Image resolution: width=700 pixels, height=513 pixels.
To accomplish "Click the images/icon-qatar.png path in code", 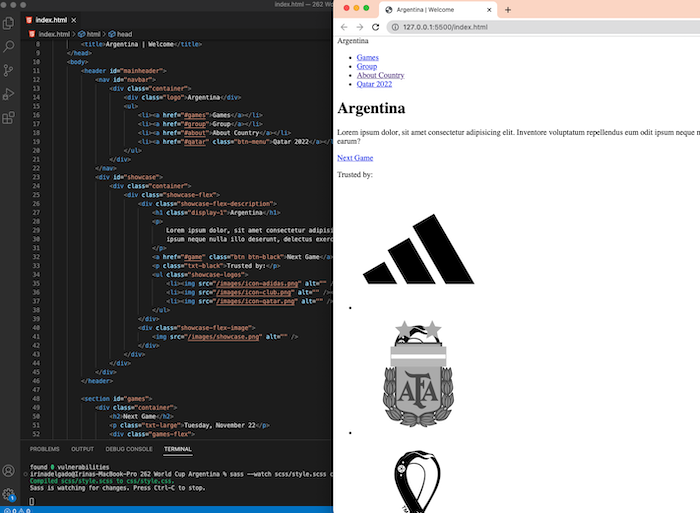I will tap(257, 301).
